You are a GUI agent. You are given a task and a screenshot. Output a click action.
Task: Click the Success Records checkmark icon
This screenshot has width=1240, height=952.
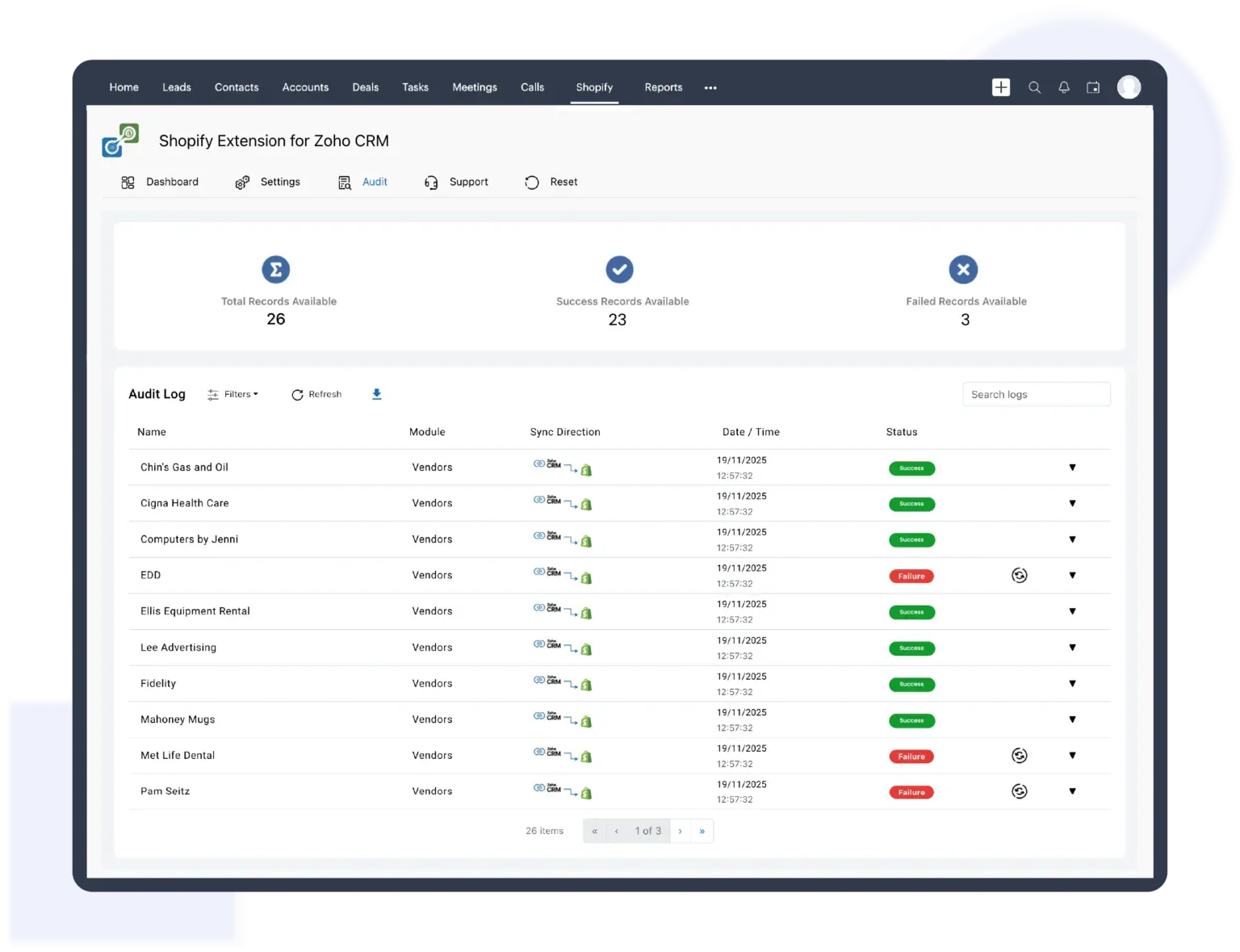coord(620,270)
